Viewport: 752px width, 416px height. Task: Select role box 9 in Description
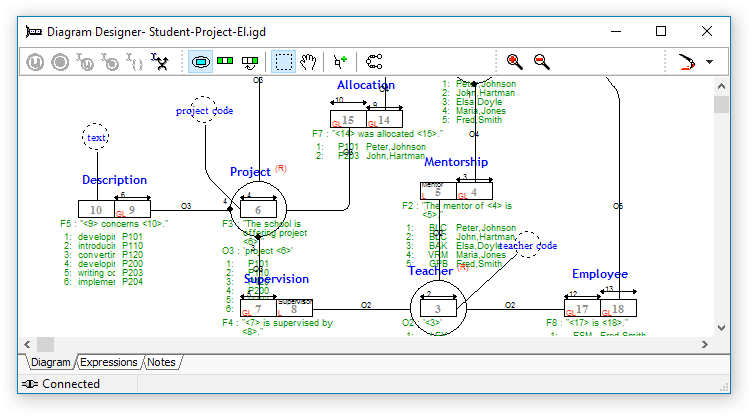(x=132, y=210)
